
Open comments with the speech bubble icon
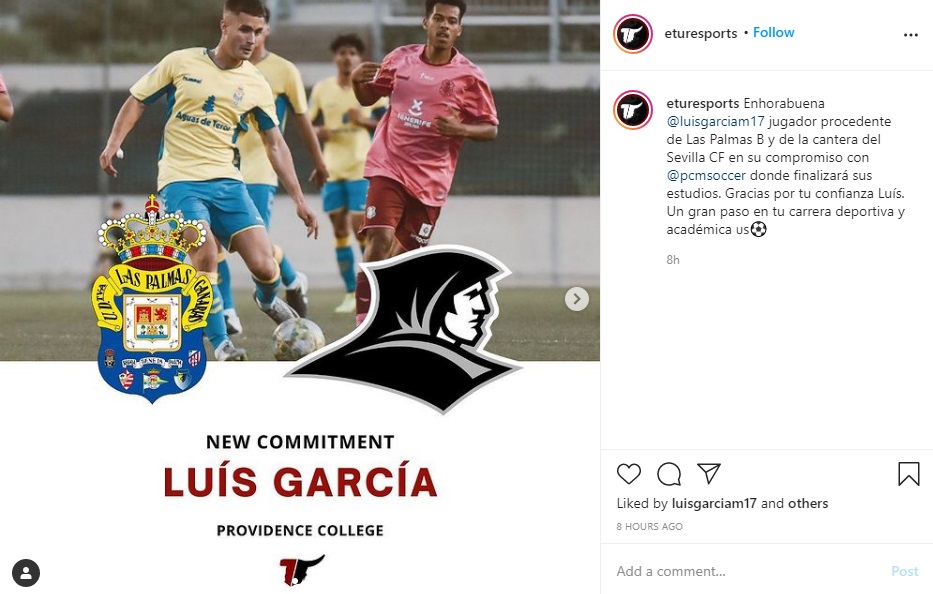coord(669,474)
